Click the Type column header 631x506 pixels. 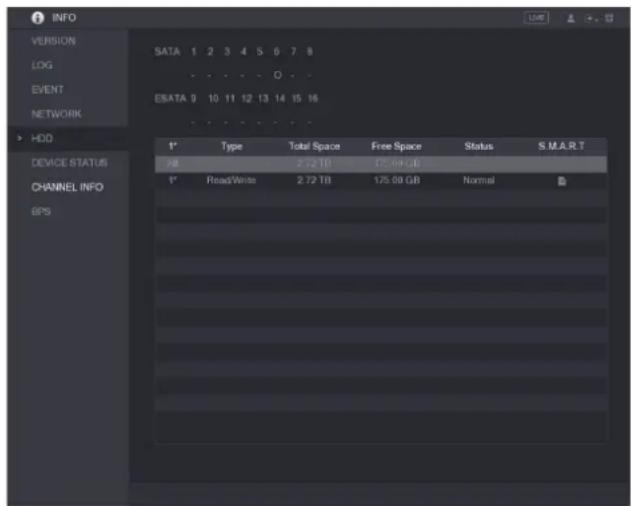[x=231, y=147]
